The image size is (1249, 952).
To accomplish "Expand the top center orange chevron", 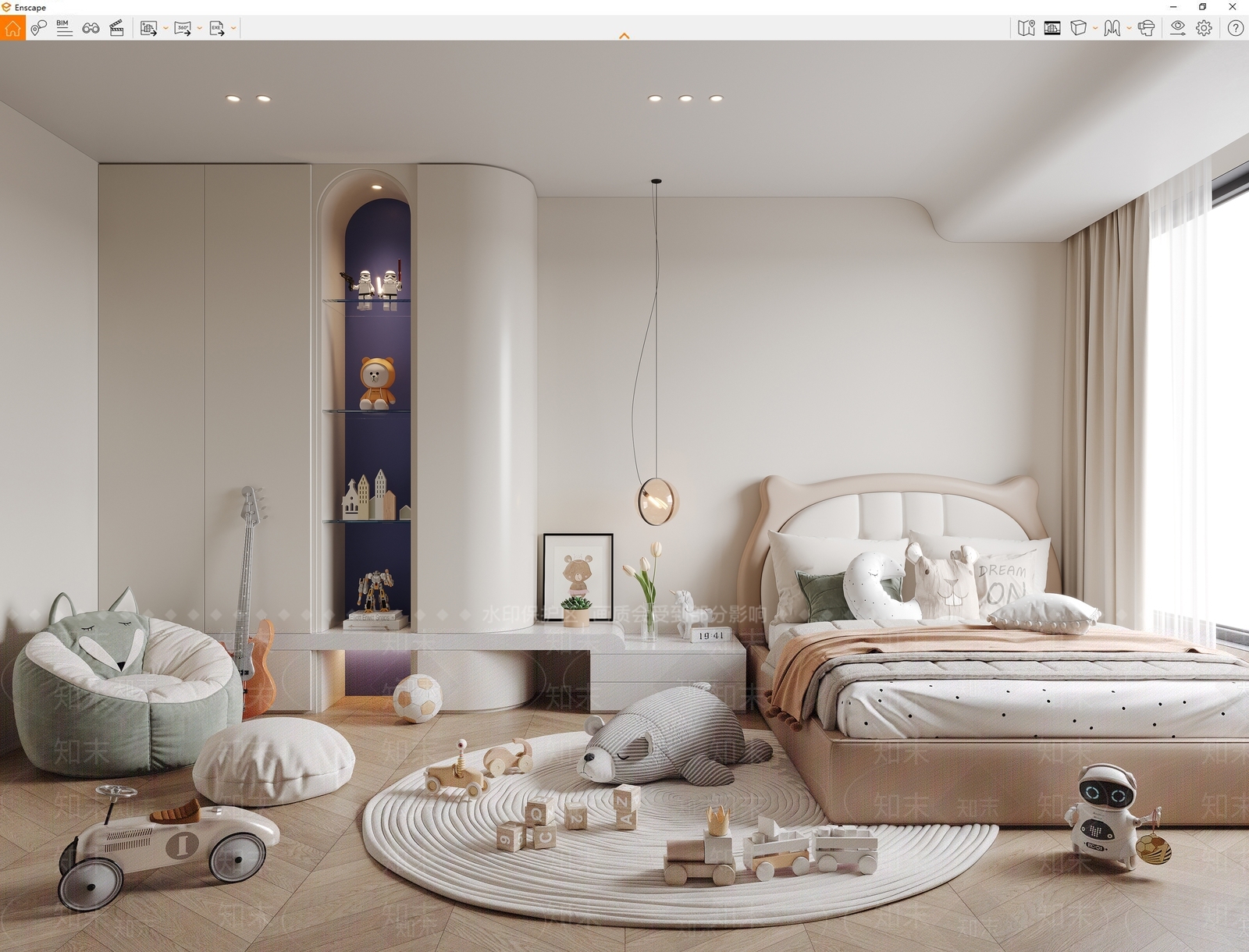I will (624, 36).
